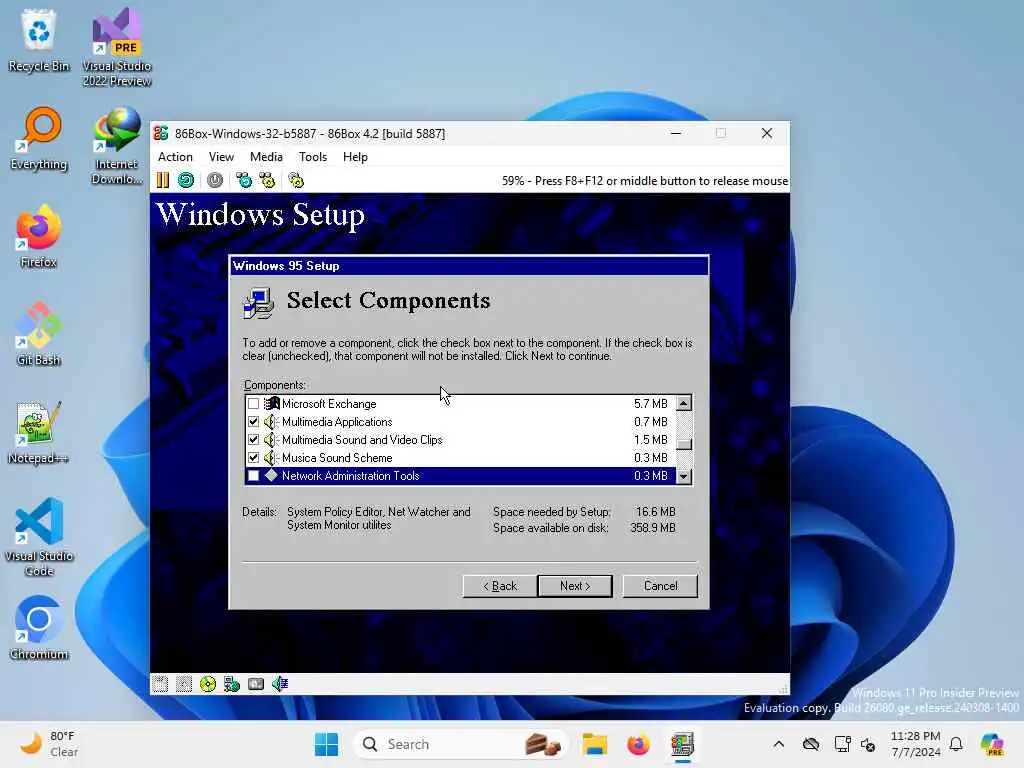Viewport: 1024px width, 768px height.
Task: Open the Media menu
Action: 266,157
